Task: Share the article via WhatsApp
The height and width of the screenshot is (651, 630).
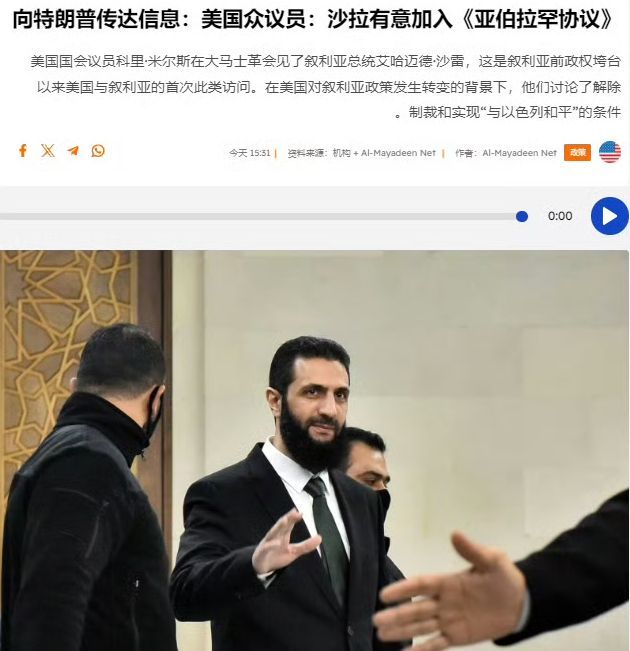Action: click(98, 151)
